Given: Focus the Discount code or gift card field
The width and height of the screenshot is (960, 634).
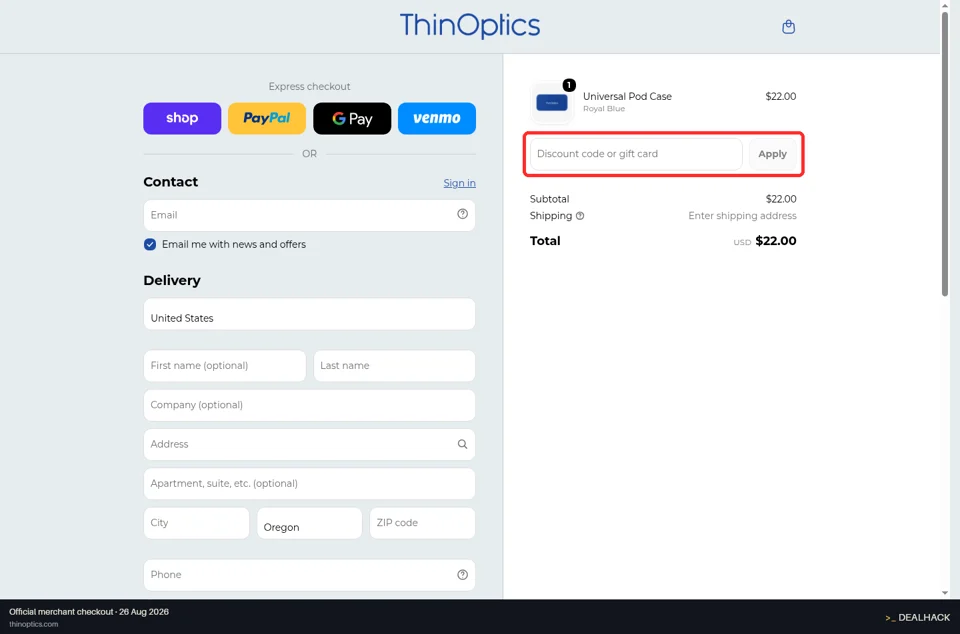Looking at the screenshot, I should click(636, 154).
